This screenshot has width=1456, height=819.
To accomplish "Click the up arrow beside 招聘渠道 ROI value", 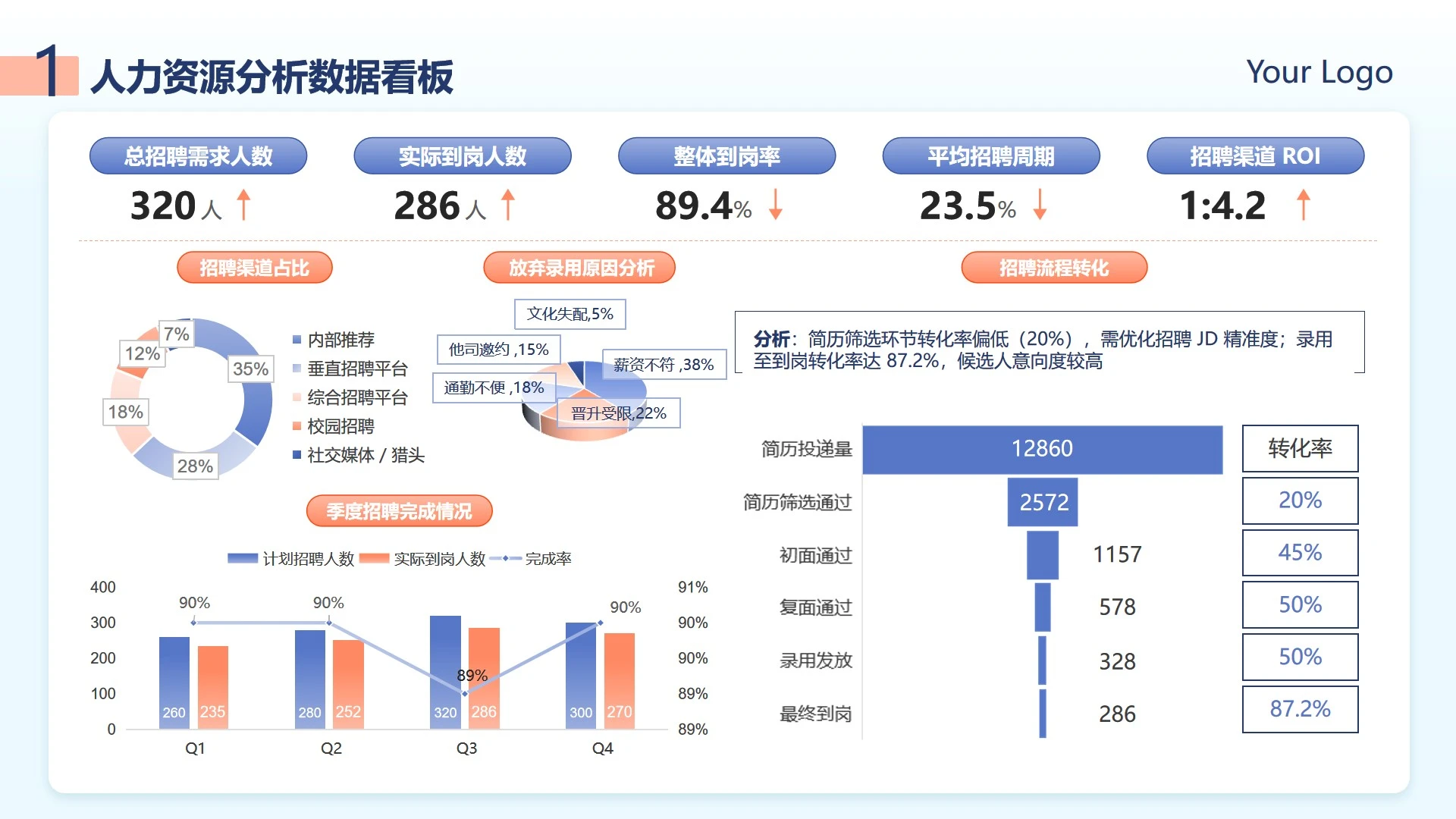I will pyautogui.click(x=1302, y=203).
